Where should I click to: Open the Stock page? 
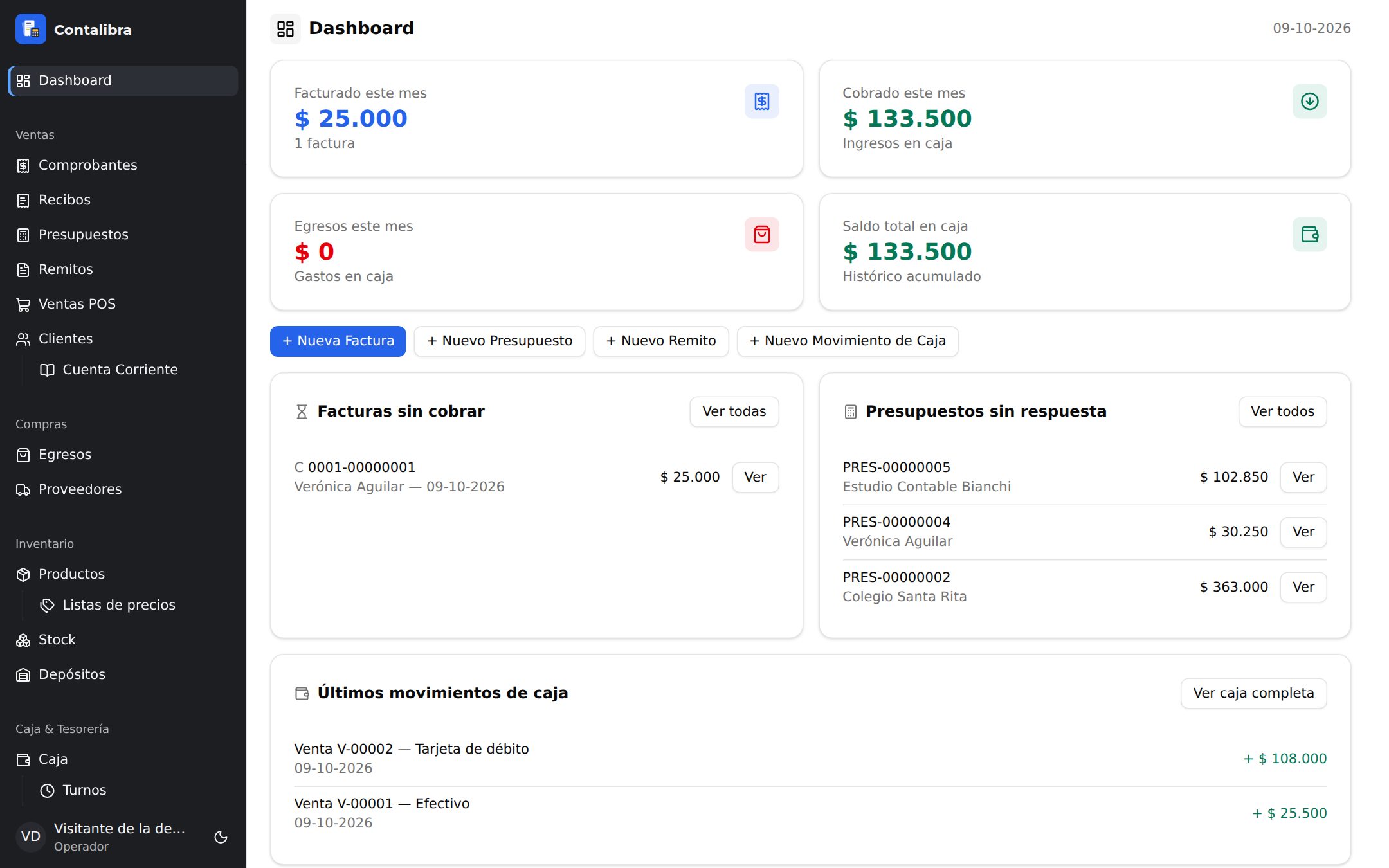123,640
